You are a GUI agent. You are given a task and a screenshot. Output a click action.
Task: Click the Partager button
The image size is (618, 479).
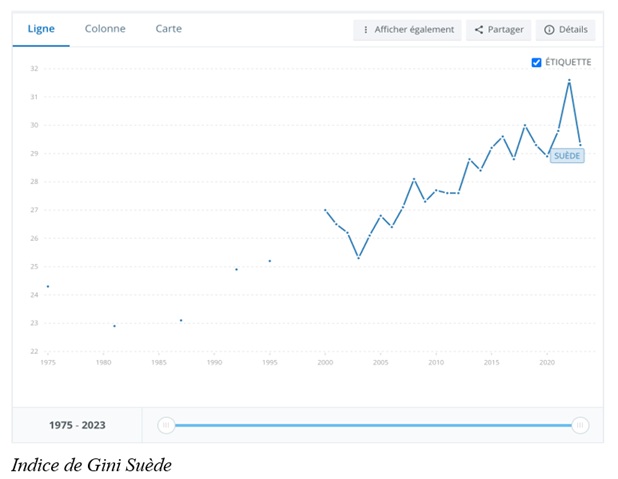pyautogui.click(x=498, y=30)
